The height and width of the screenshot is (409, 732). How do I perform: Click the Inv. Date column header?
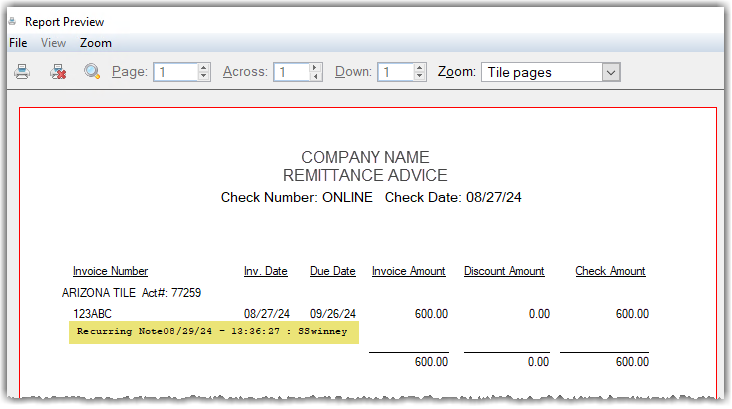pyautogui.click(x=266, y=271)
